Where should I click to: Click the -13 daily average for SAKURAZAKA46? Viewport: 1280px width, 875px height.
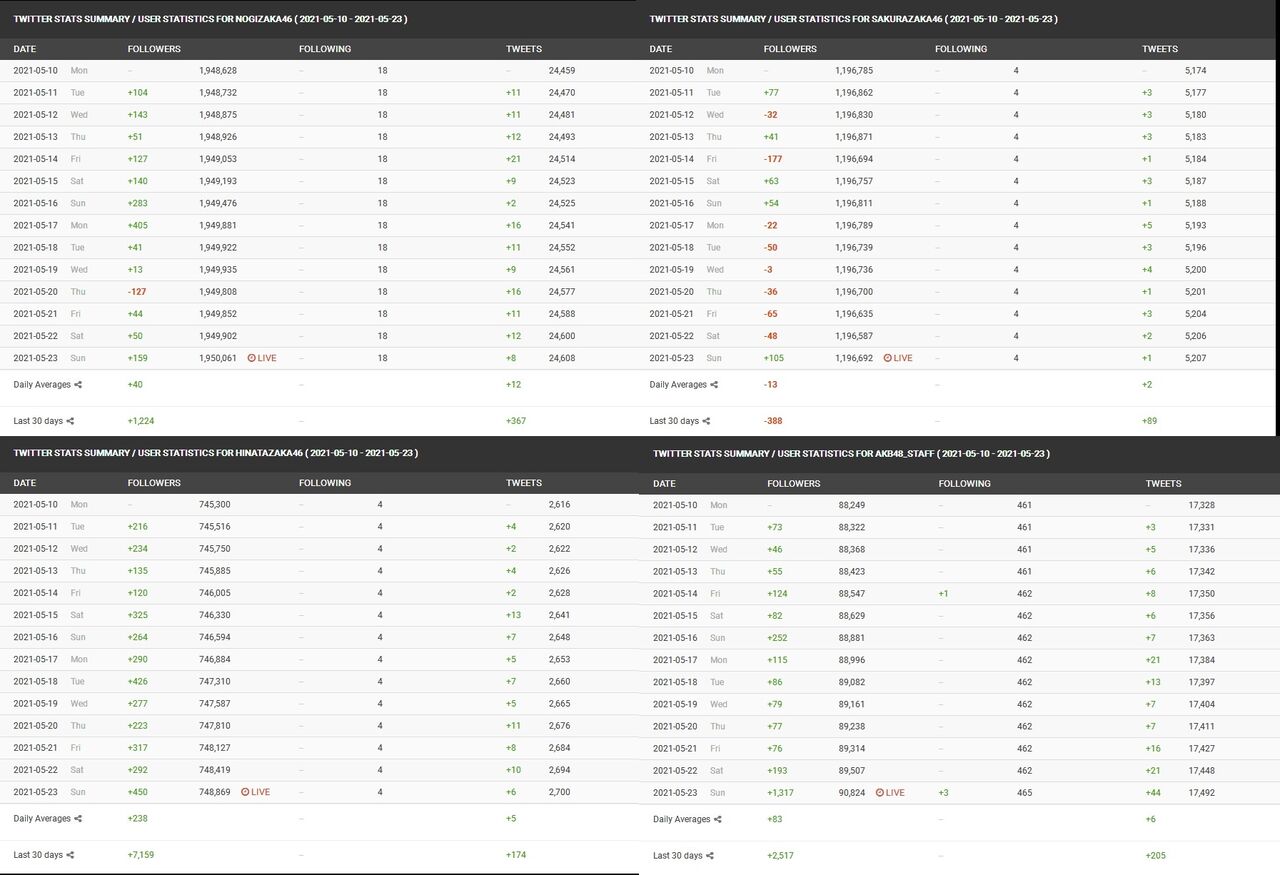pos(771,385)
